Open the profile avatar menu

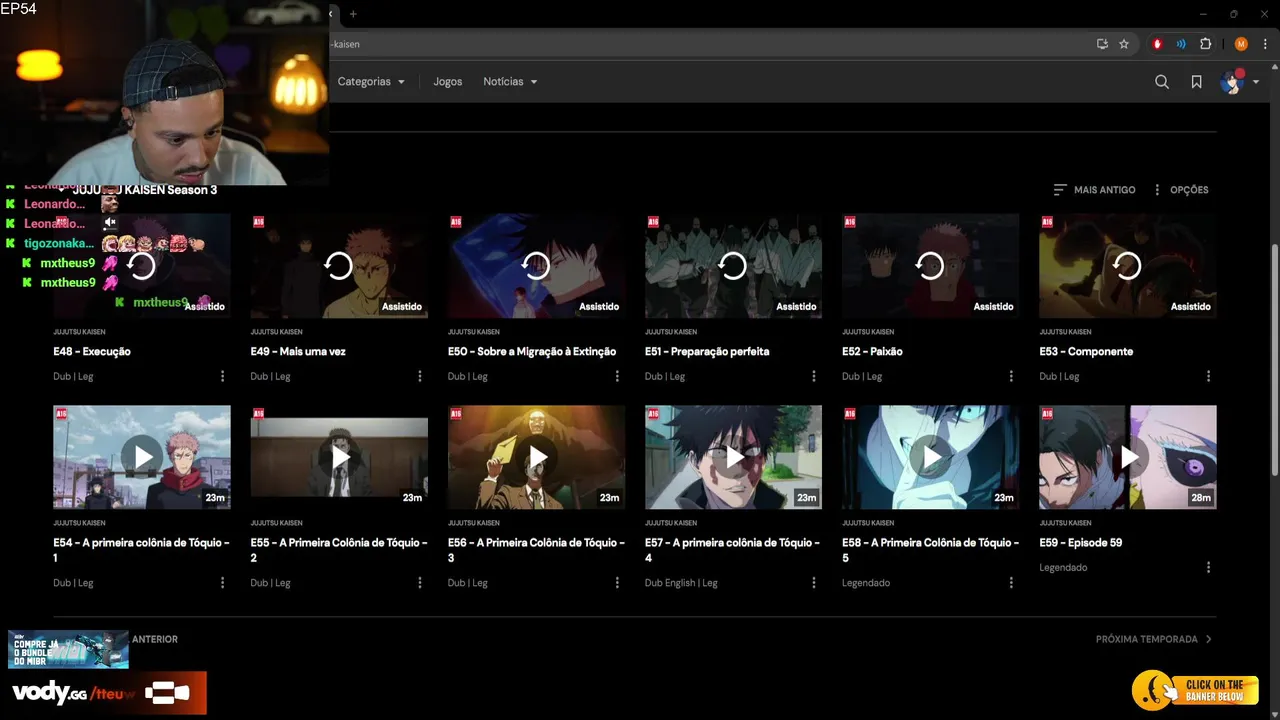pyautogui.click(x=1239, y=82)
